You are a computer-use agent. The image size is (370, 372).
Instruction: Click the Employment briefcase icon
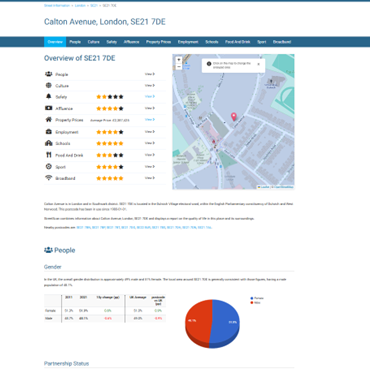(49, 132)
